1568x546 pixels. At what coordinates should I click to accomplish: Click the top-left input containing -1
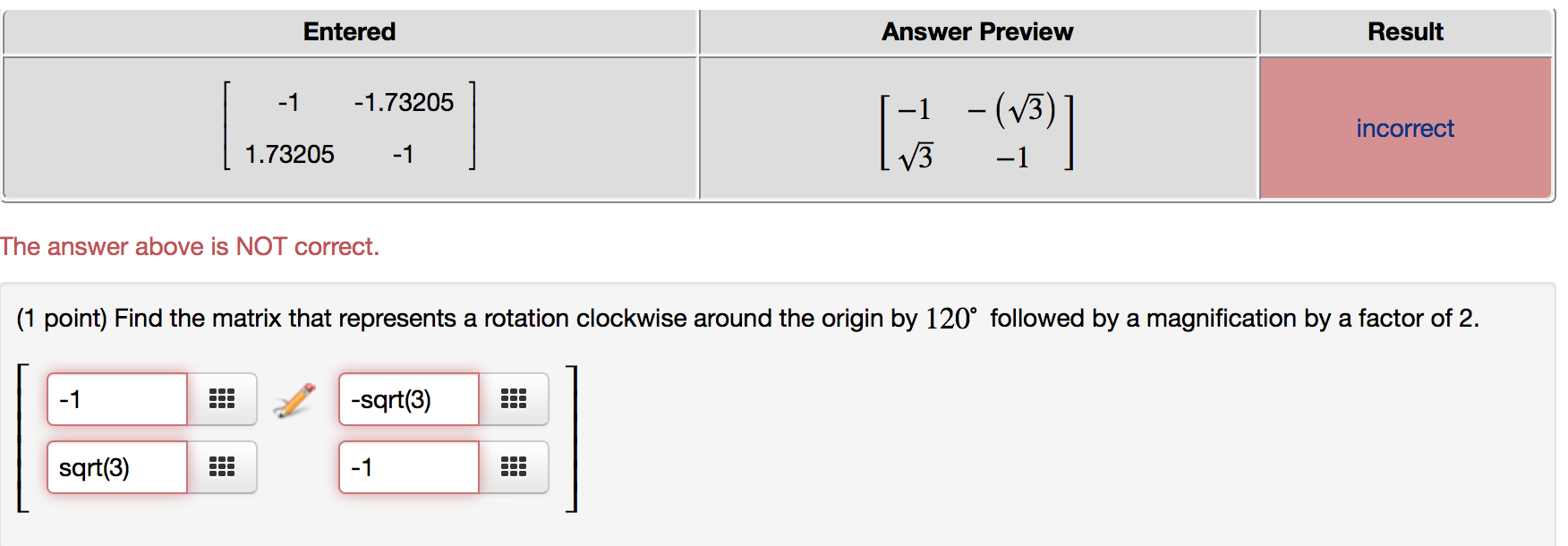tap(117, 399)
